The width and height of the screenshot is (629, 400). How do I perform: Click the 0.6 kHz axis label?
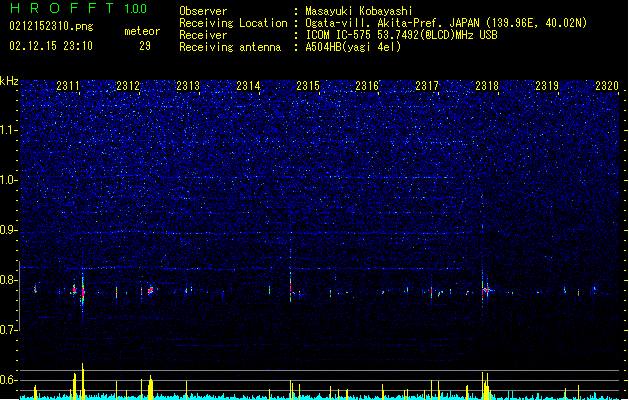point(8,380)
